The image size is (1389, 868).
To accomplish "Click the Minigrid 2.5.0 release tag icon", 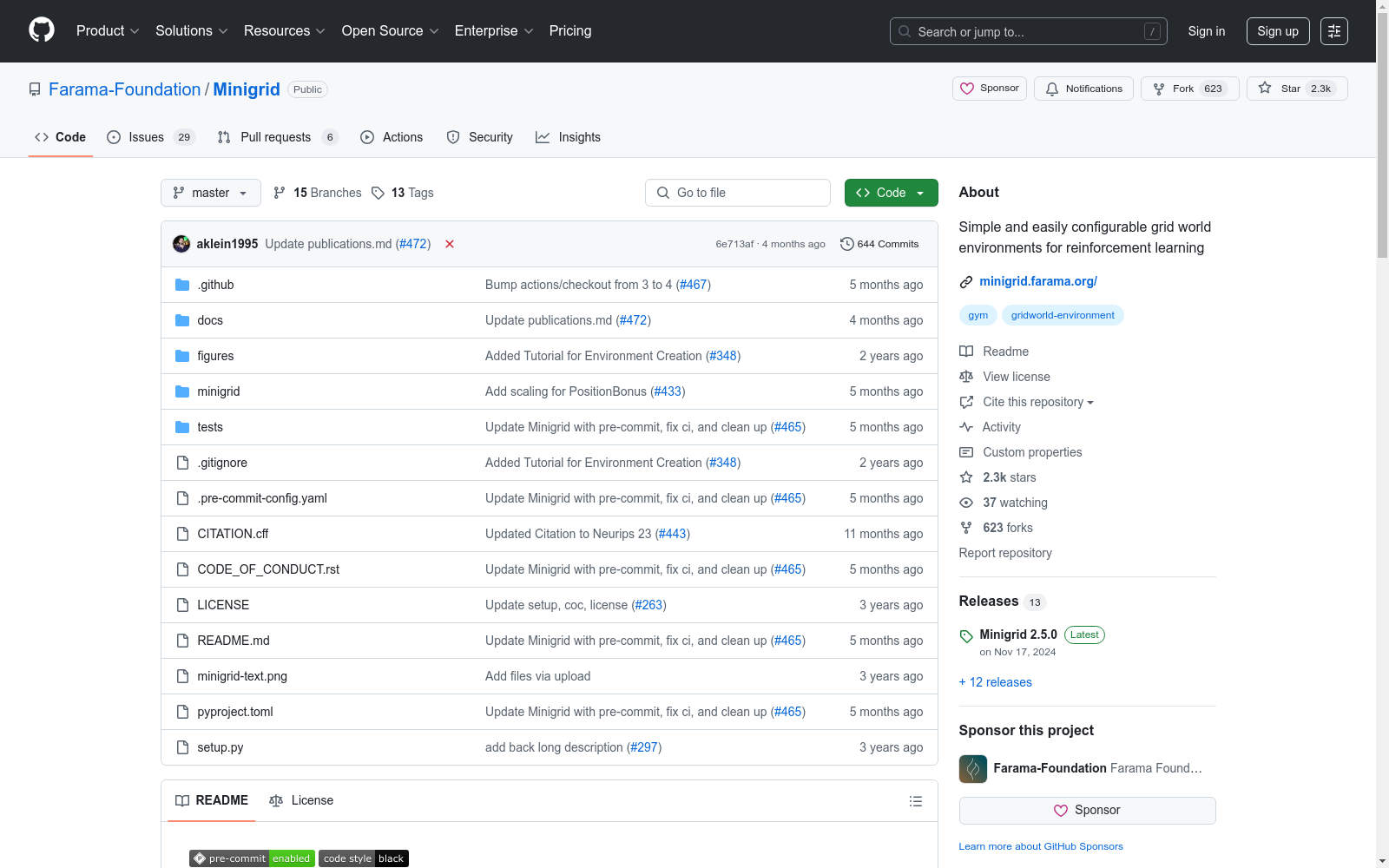I will tap(966, 636).
